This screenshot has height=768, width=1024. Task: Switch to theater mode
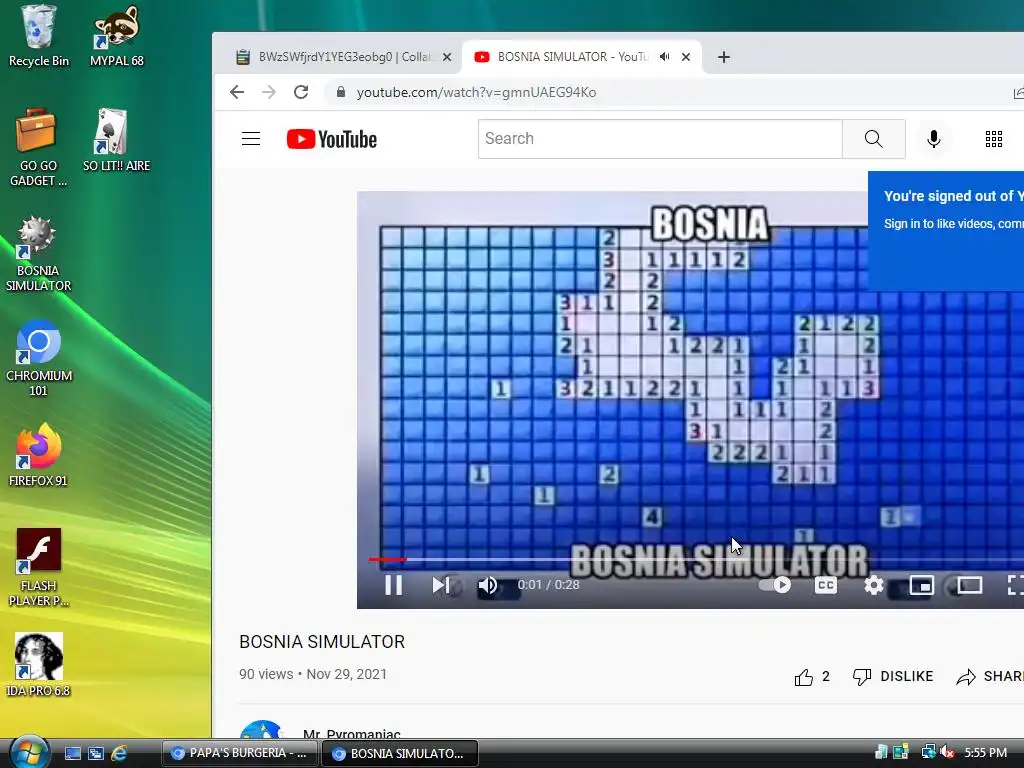click(969, 585)
